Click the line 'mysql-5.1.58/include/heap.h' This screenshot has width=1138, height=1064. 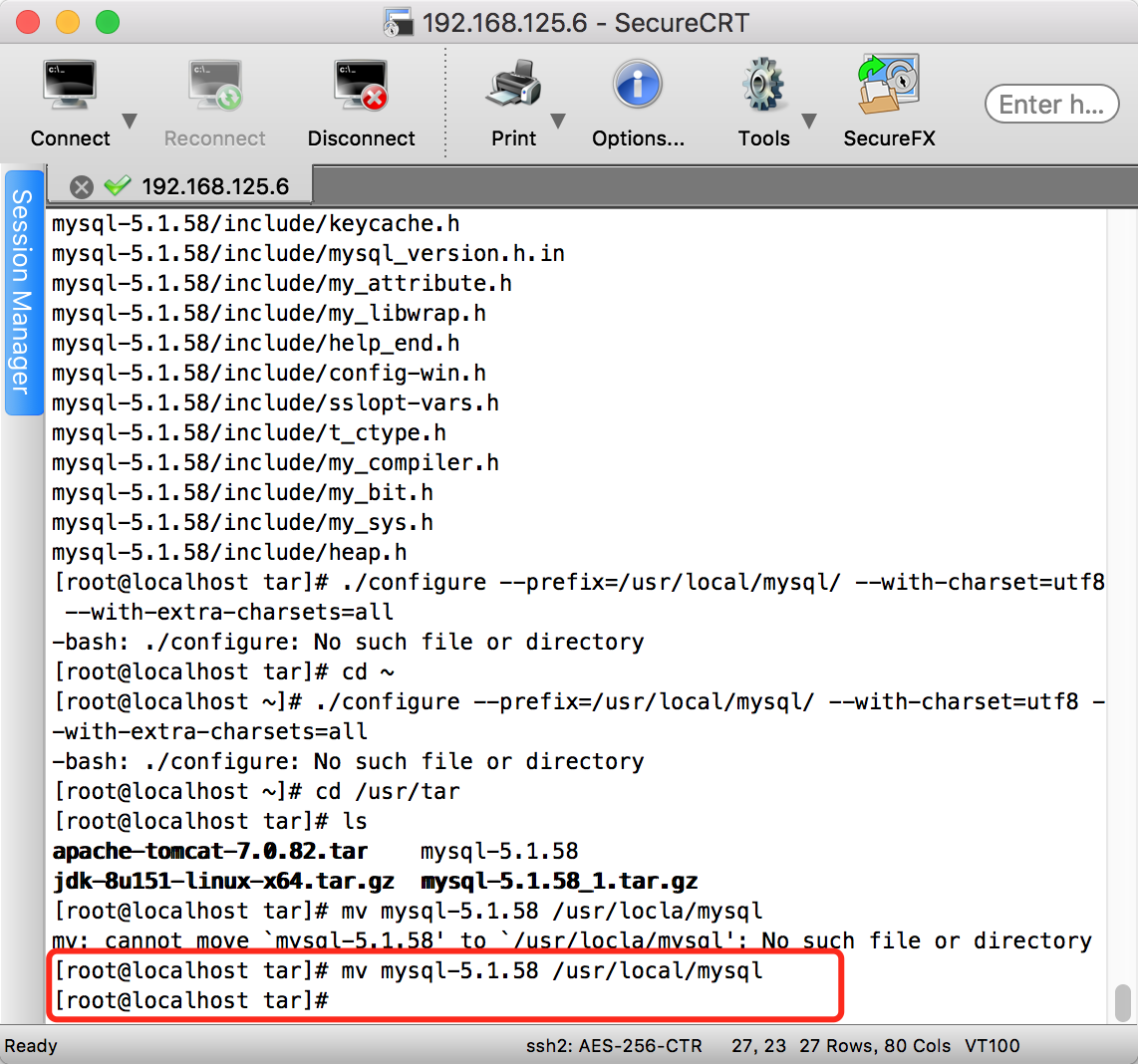coord(229,552)
